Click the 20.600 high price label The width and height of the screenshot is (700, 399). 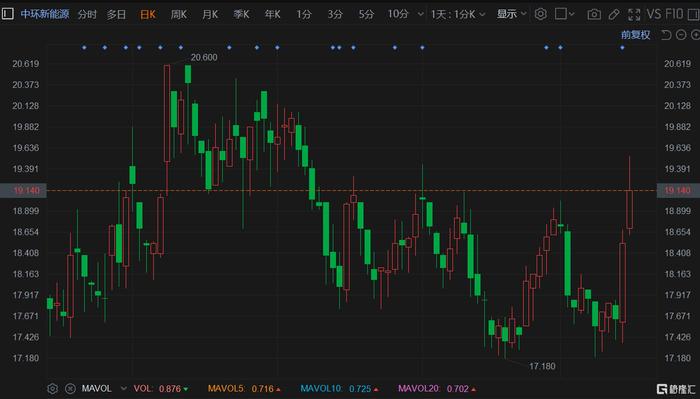click(204, 57)
